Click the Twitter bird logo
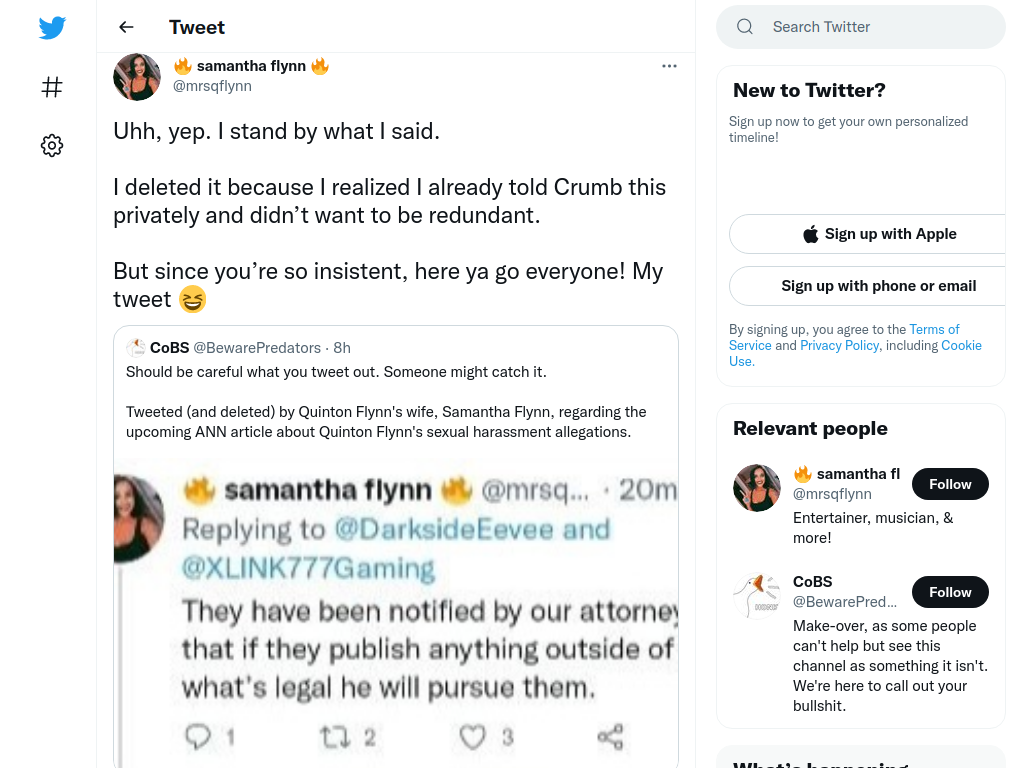The image size is (1024, 768). tap(52, 27)
